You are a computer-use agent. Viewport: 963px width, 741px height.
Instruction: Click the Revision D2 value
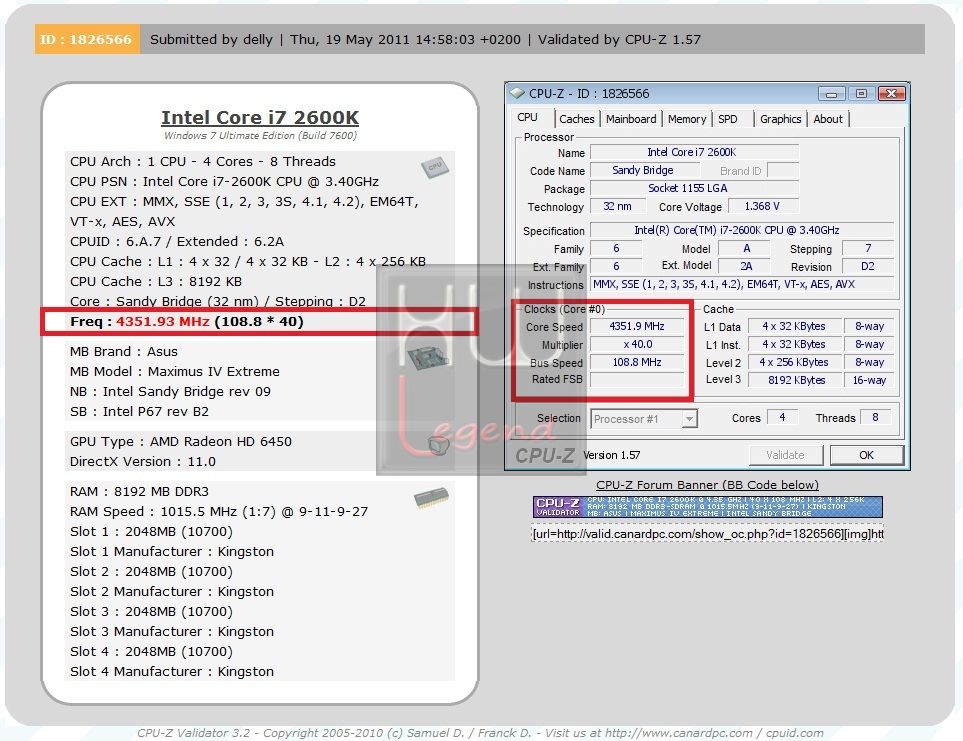point(868,266)
